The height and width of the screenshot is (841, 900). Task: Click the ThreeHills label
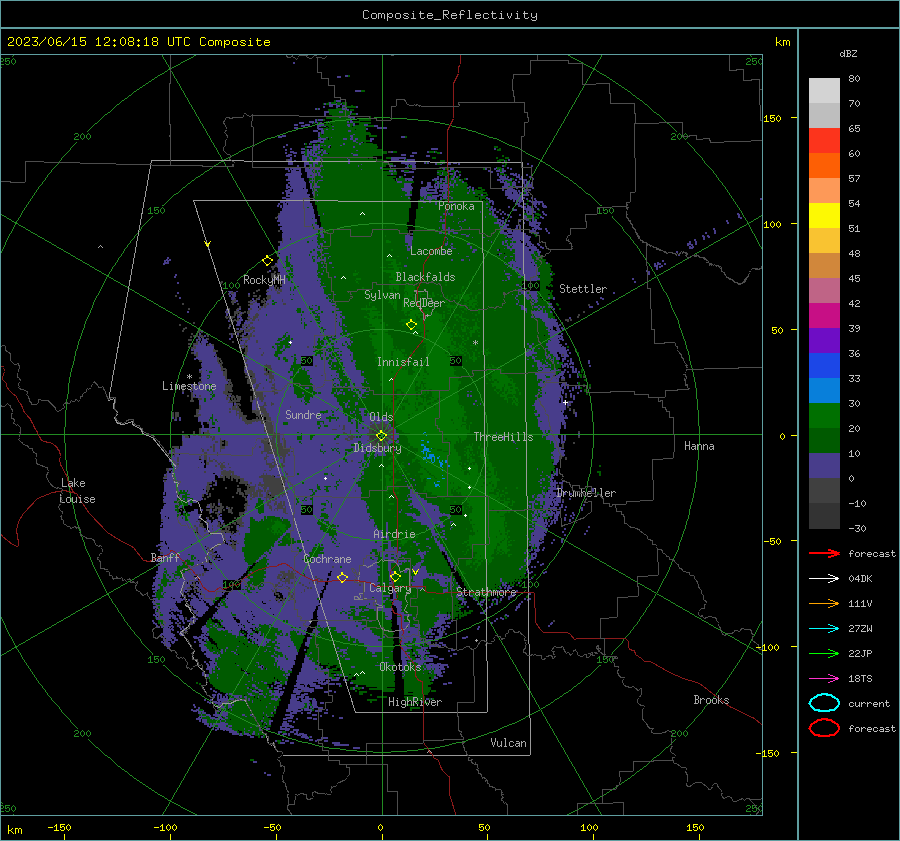click(503, 437)
